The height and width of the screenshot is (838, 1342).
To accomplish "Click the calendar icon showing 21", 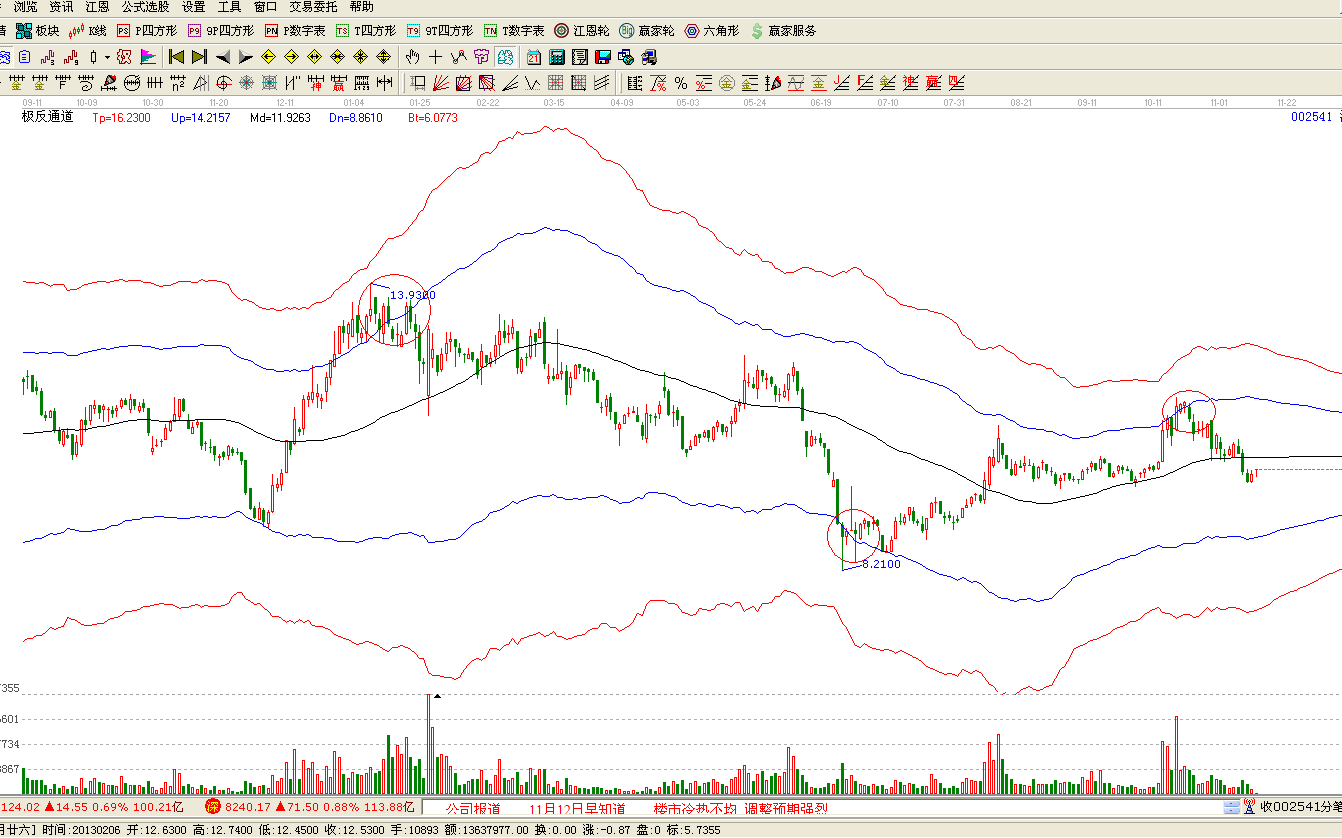I will pyautogui.click(x=534, y=57).
